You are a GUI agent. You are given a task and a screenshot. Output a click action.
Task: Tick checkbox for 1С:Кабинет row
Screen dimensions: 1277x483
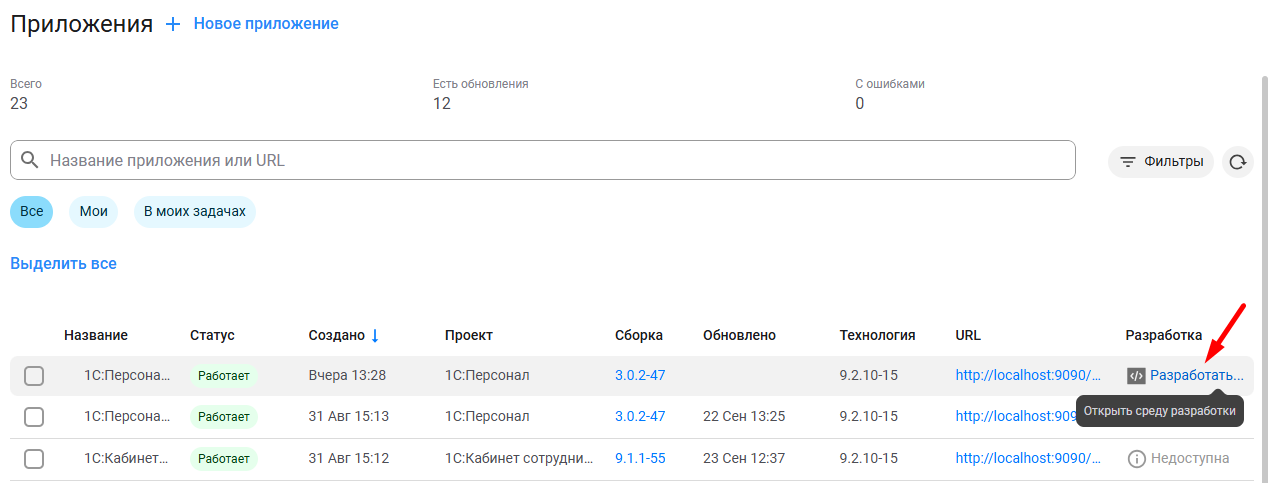[x=34, y=459]
